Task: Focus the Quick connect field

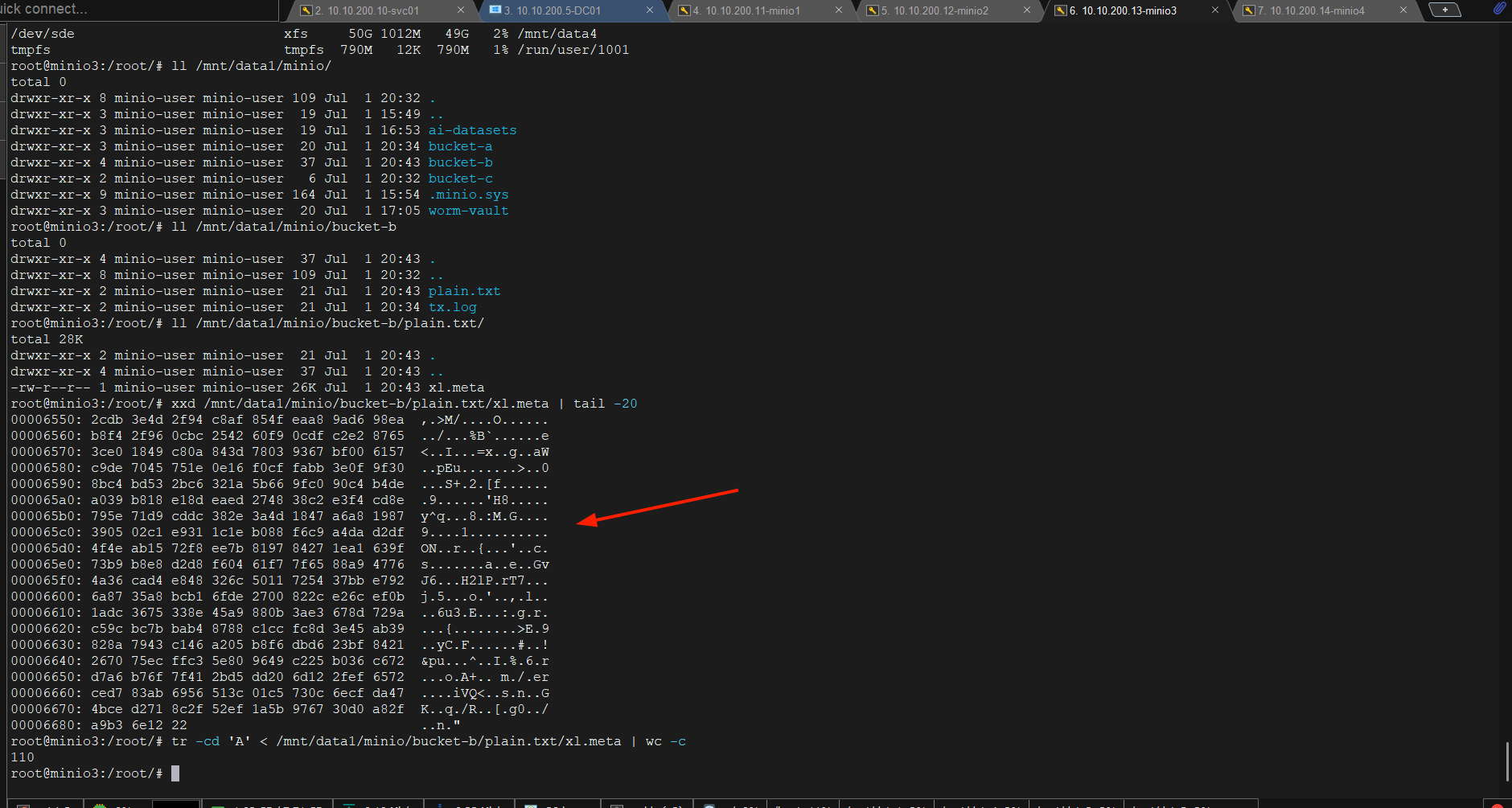Action: pos(138,10)
